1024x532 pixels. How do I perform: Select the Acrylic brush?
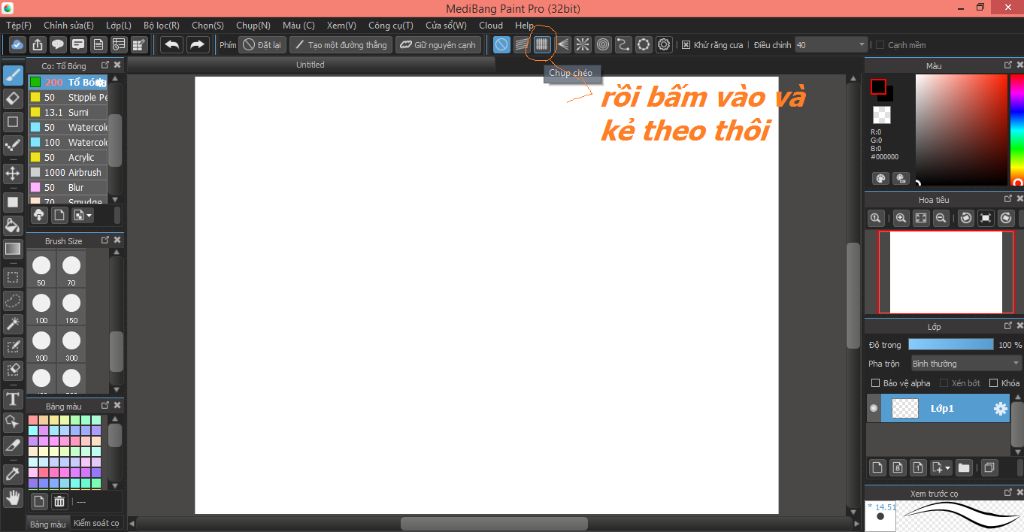click(68, 157)
